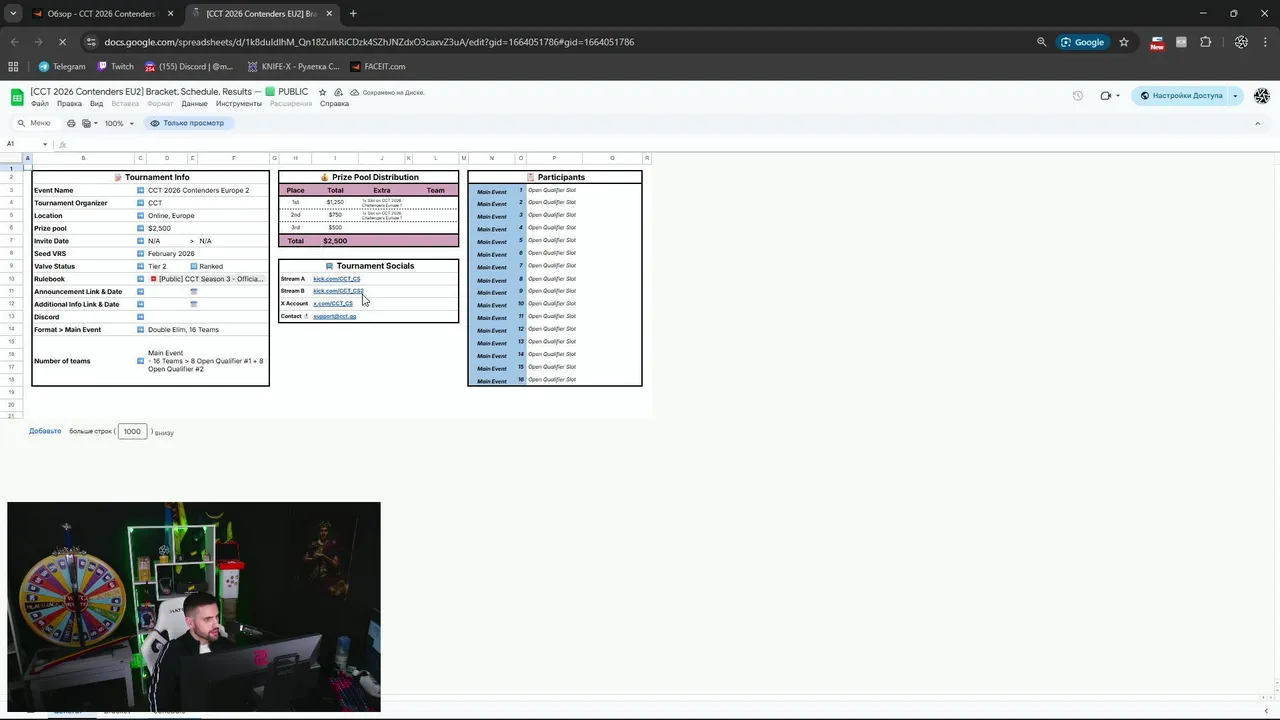Open the Chrome extensions puzzle icon
1280x720 pixels.
coord(1205,42)
